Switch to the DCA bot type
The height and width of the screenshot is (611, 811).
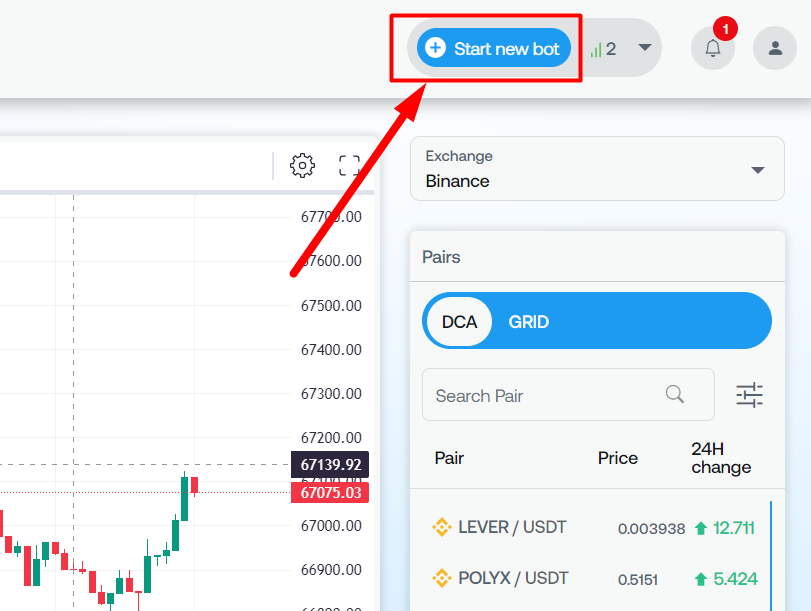459,322
